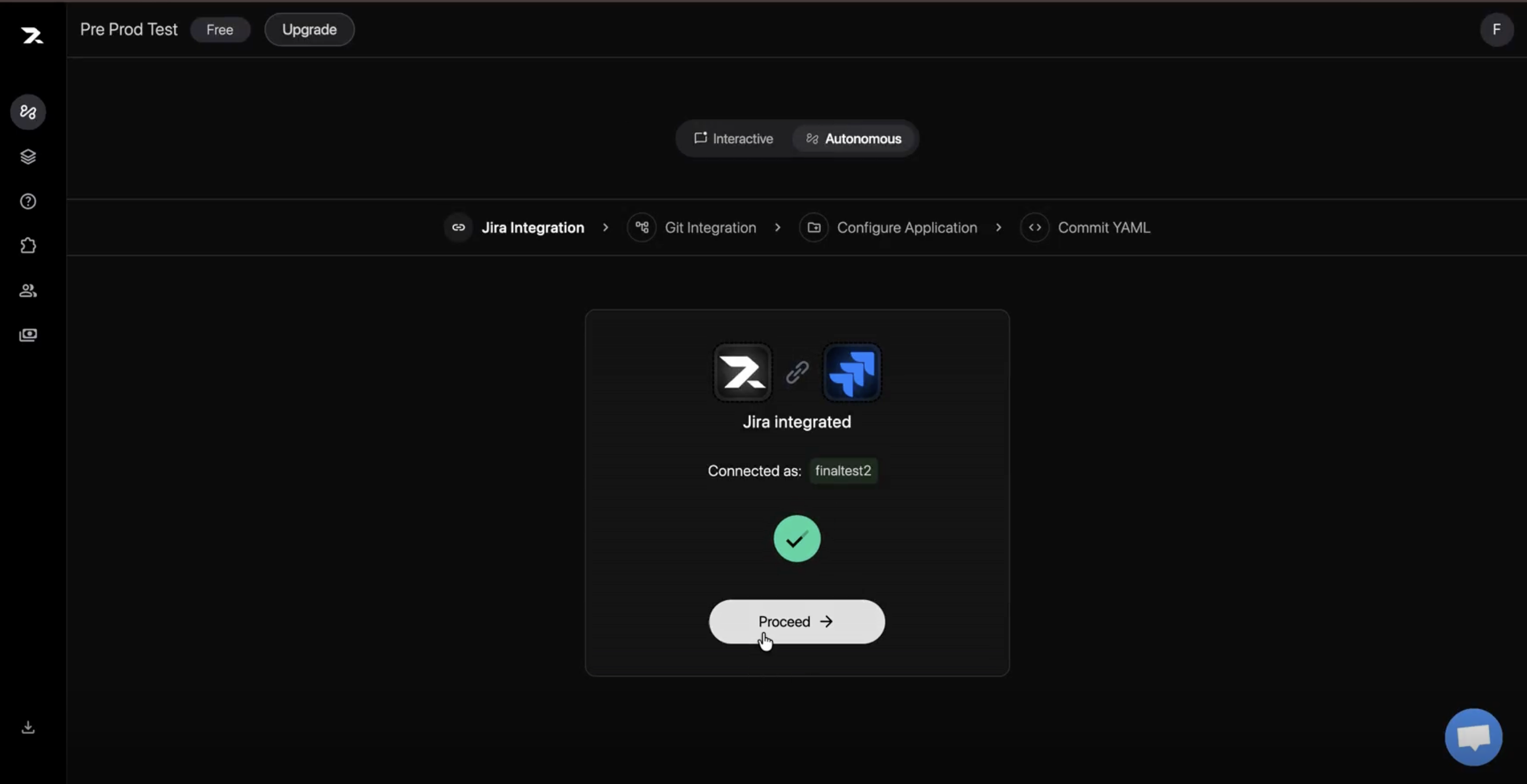Open the autonomous agents sidebar icon
1527x784 pixels.
28,112
